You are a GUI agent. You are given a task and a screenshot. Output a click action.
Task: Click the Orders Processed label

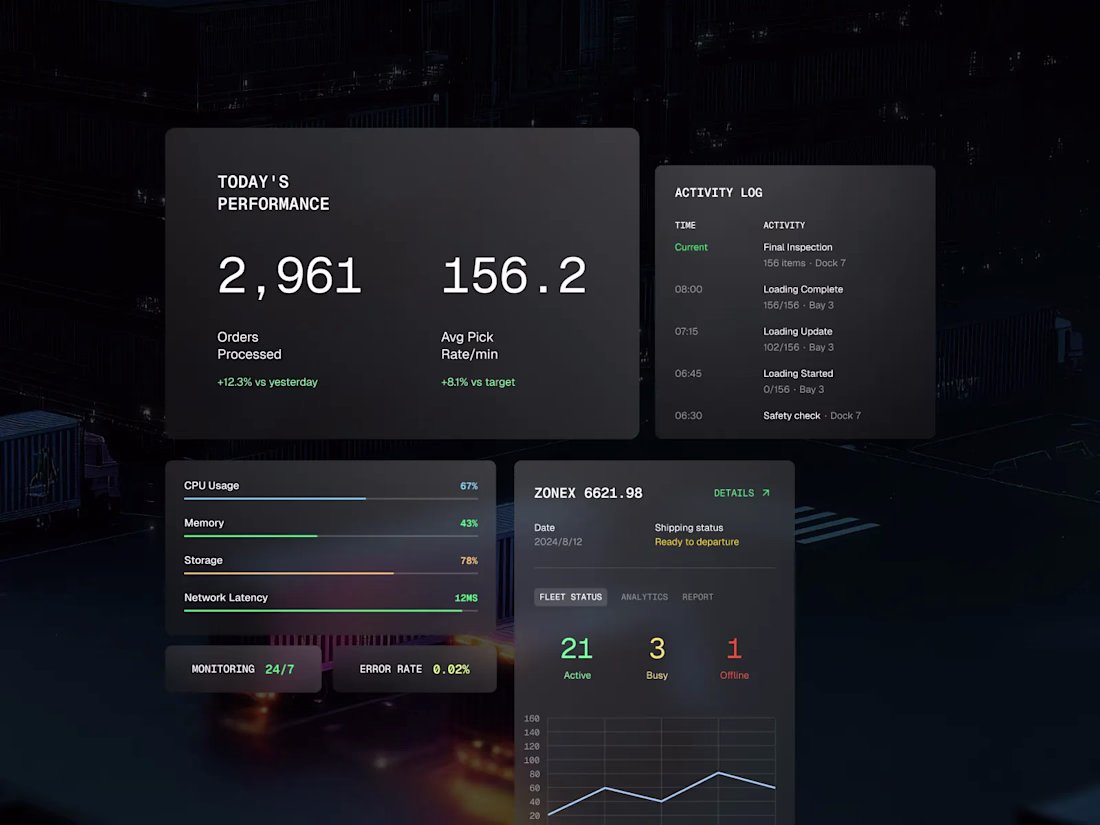(249, 346)
